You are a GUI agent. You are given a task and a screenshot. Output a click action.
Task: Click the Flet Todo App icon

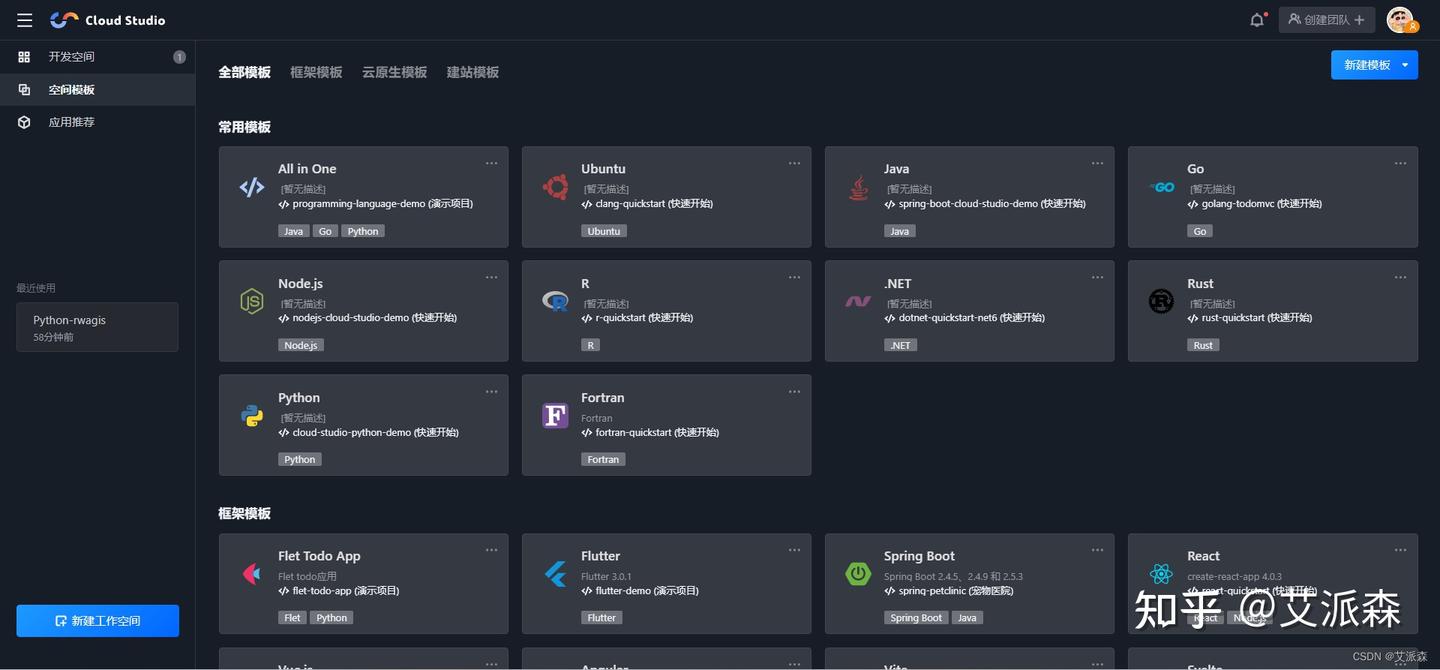tap(252, 574)
